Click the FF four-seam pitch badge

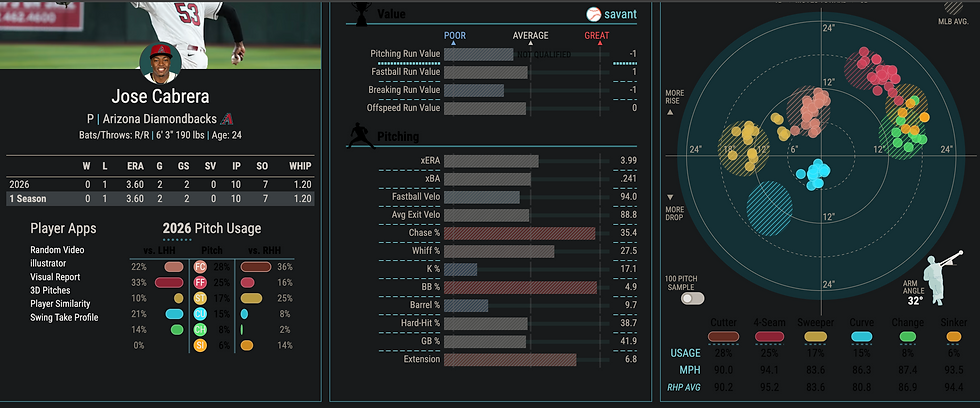tap(200, 282)
